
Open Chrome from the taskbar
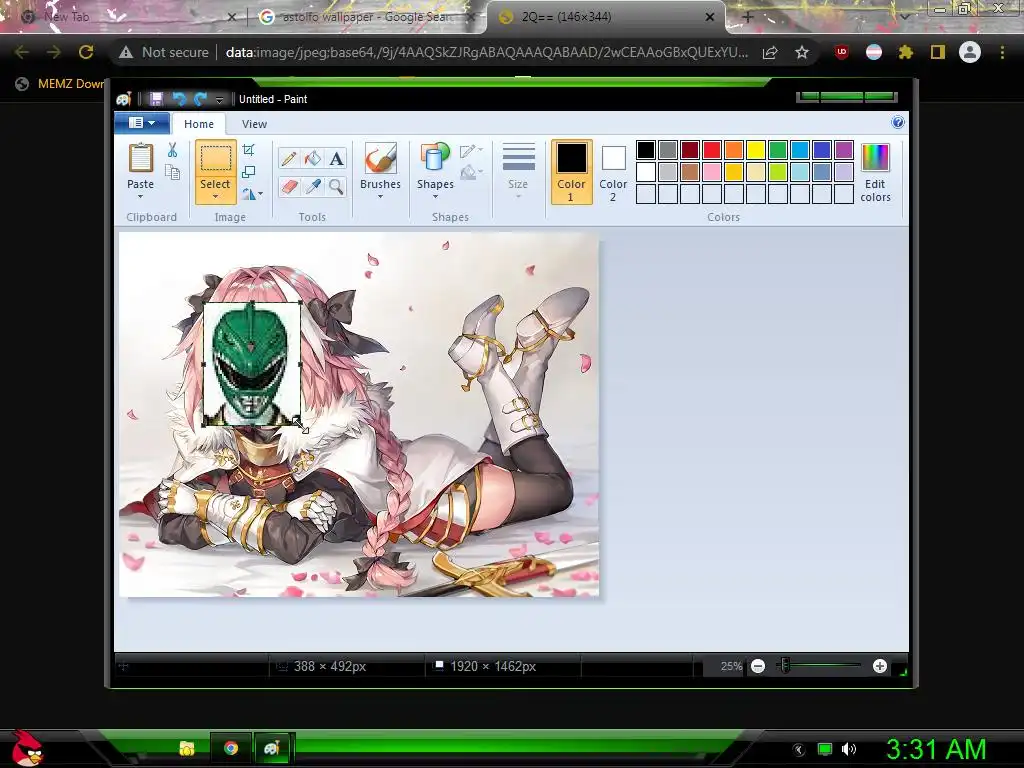coord(231,748)
